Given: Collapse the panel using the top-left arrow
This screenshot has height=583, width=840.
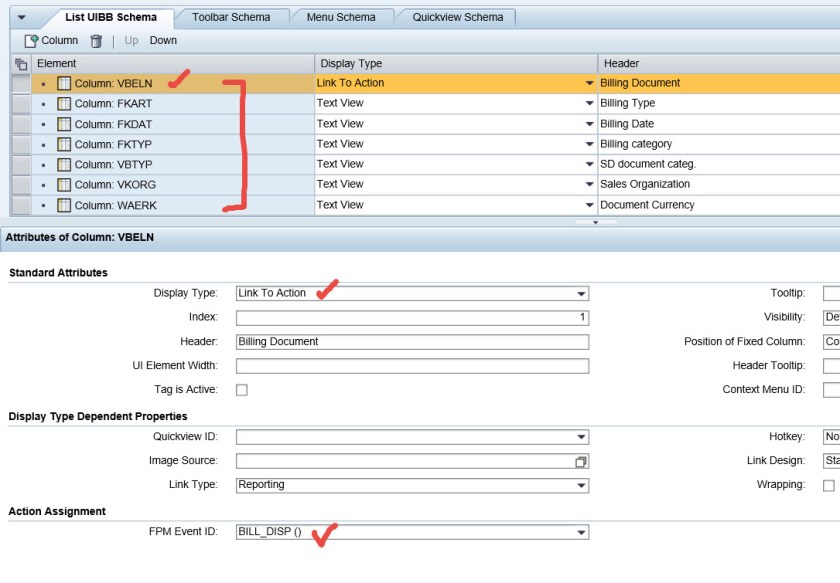Looking at the screenshot, I should 22,17.
